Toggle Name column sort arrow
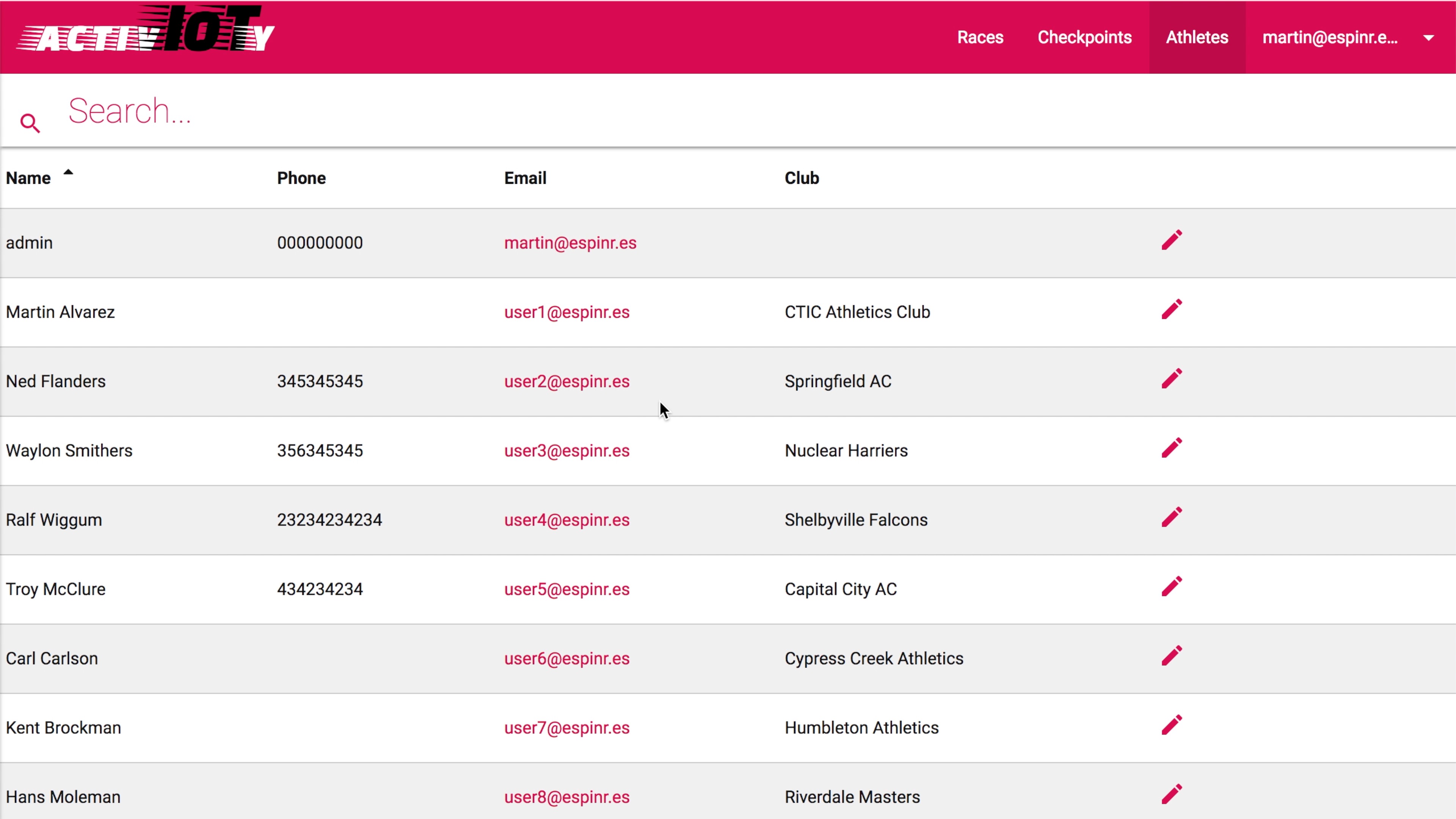Image resolution: width=1456 pixels, height=819 pixels. [x=68, y=173]
